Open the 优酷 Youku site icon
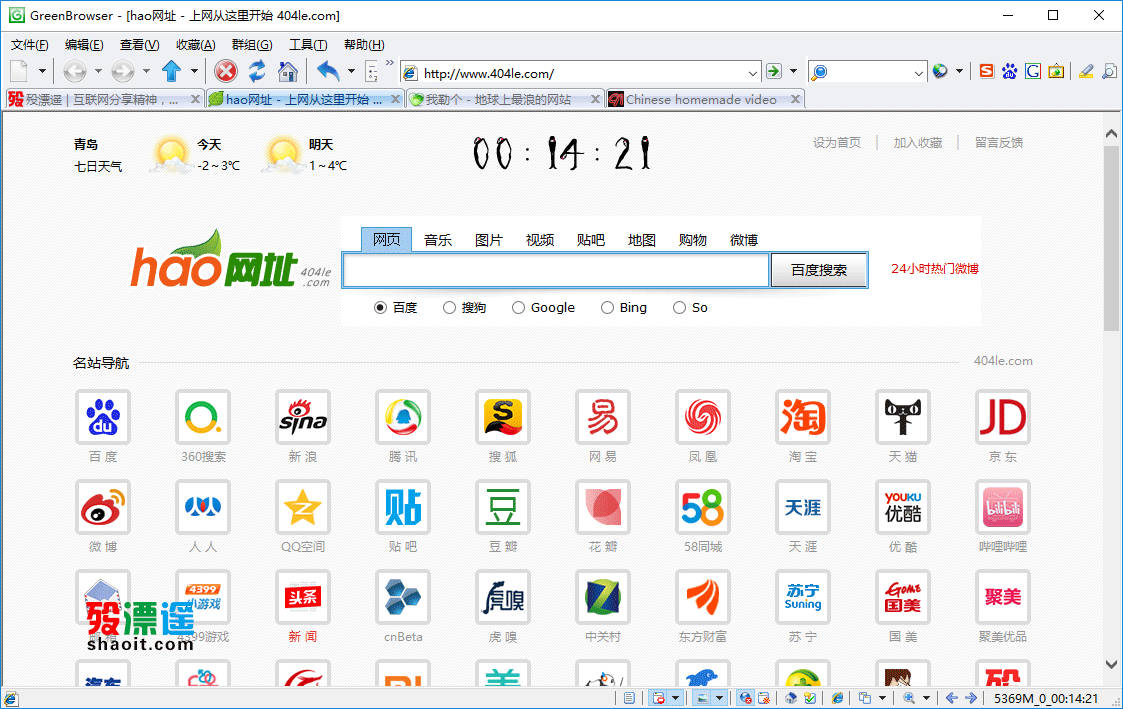The image size is (1123, 709). (x=902, y=507)
